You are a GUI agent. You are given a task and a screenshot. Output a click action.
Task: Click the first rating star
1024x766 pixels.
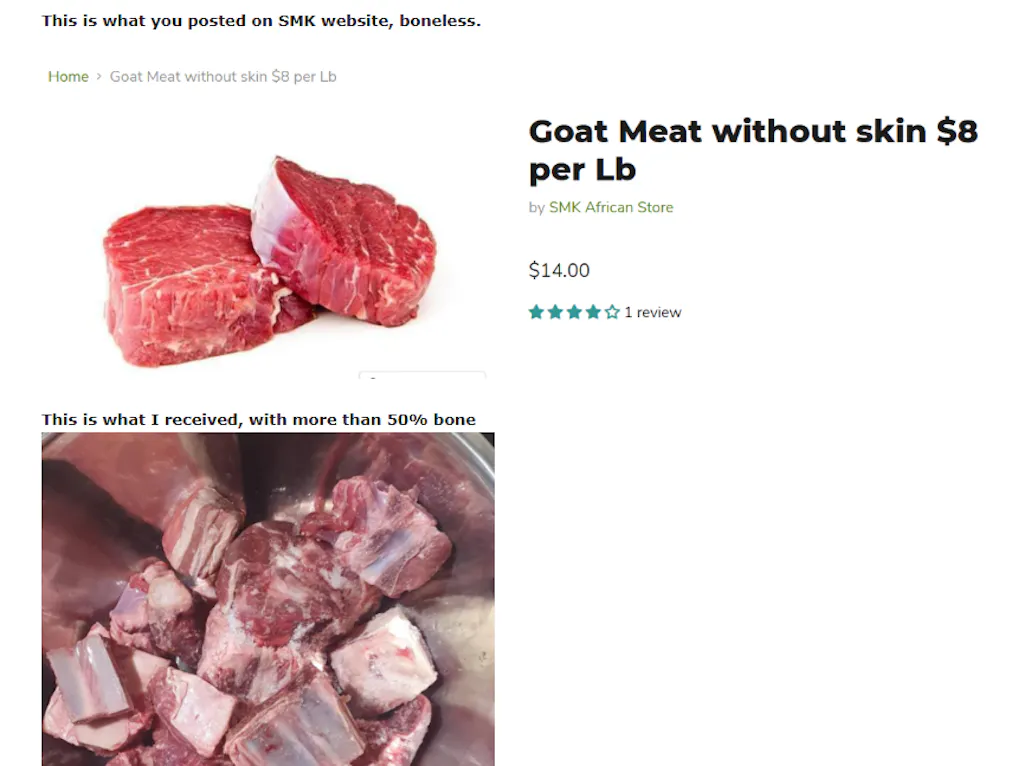click(x=536, y=313)
